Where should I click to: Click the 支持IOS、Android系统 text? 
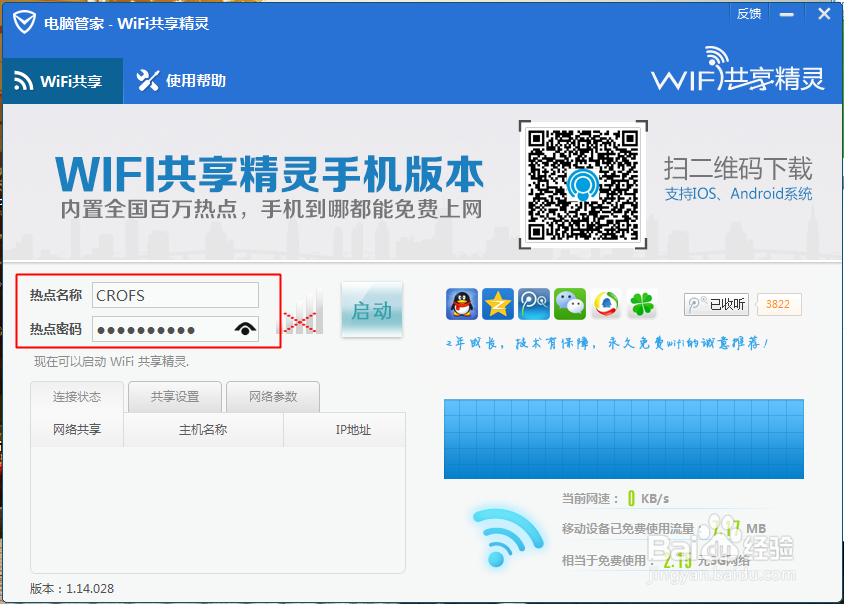pos(738,194)
